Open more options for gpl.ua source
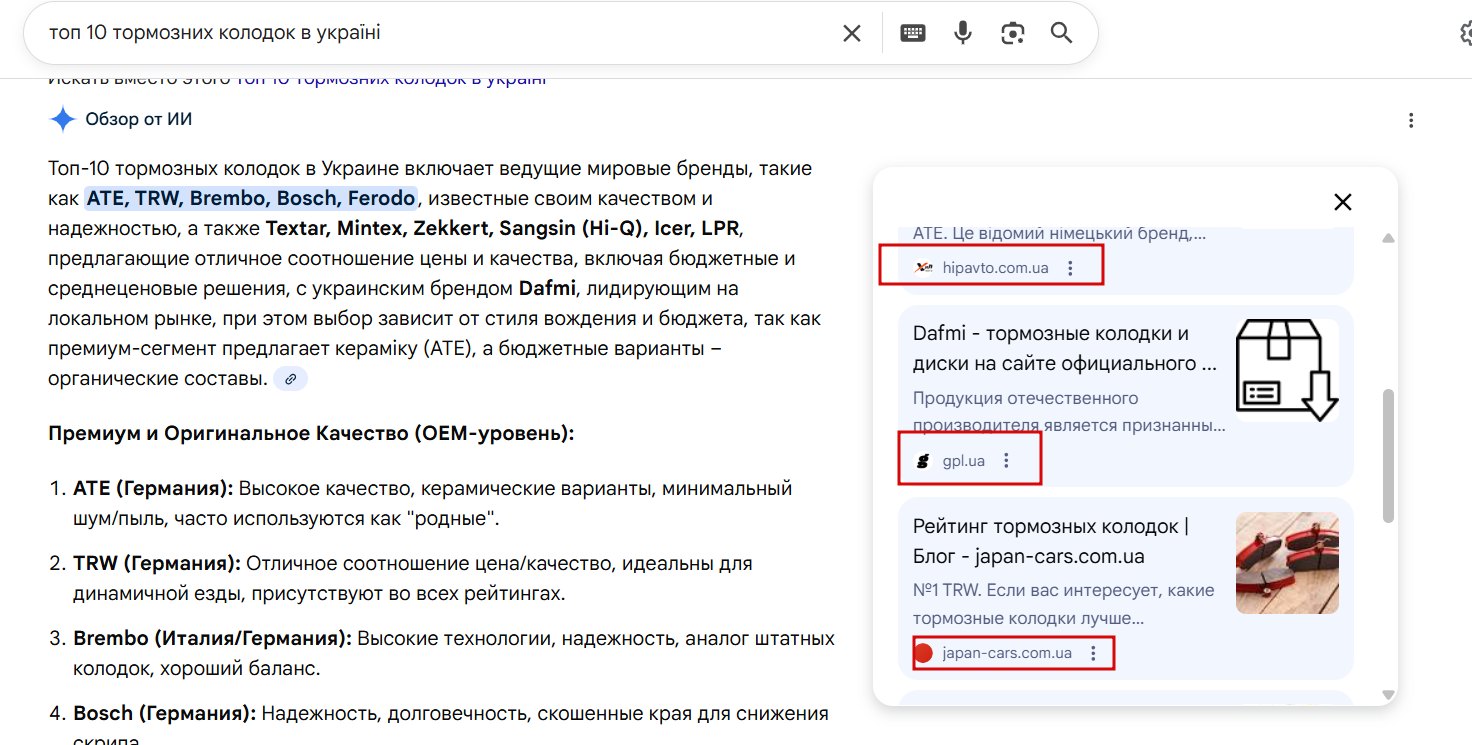Screen dimensions: 1472x745 (1006, 461)
